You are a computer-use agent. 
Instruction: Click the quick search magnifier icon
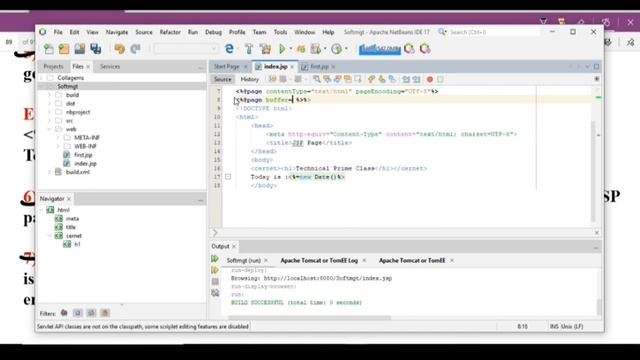pos(442,32)
